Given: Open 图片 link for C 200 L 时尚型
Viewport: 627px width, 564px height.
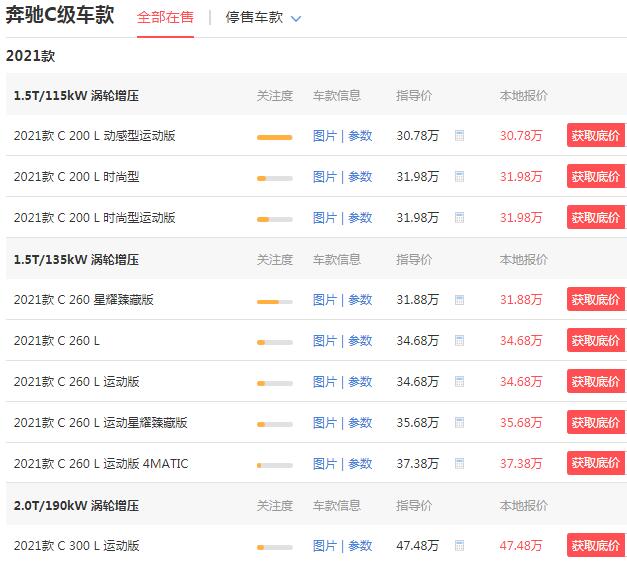Looking at the screenshot, I should [325, 177].
